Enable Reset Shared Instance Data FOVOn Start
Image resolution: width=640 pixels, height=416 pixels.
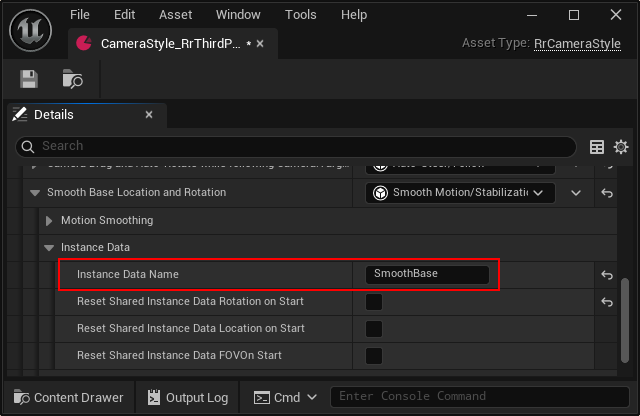pyautogui.click(x=374, y=356)
